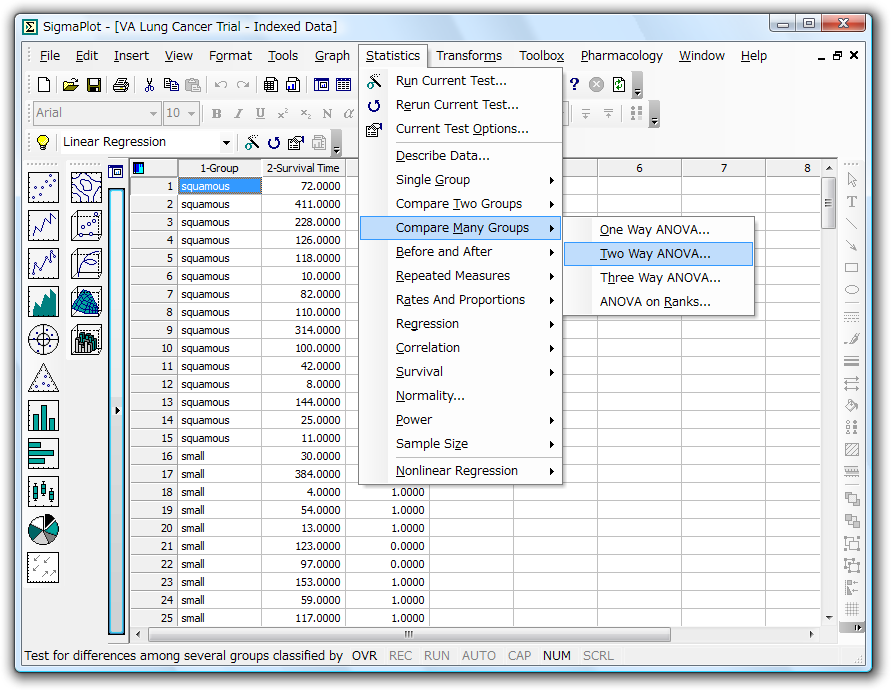Expand the Single Group submenu
The height and width of the screenshot is (690, 891).
(x=461, y=180)
